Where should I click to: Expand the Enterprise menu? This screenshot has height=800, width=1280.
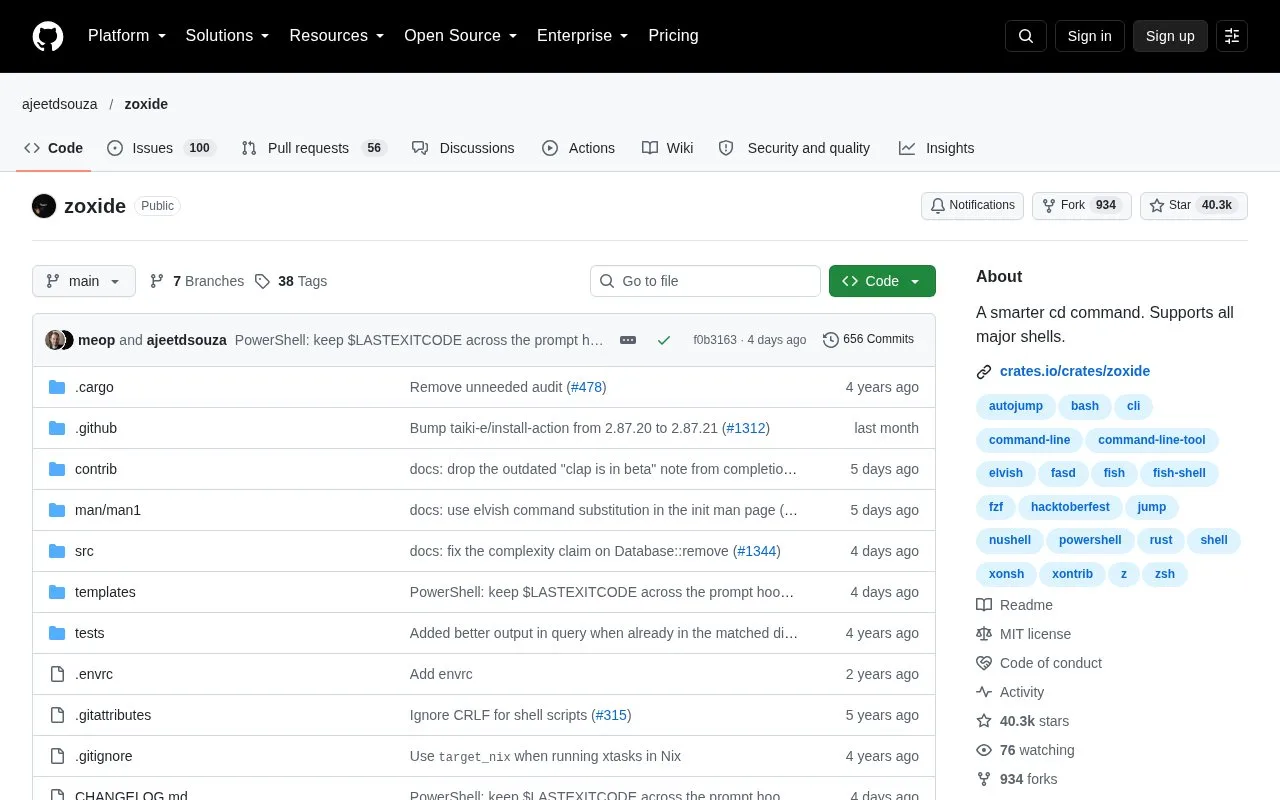583,36
